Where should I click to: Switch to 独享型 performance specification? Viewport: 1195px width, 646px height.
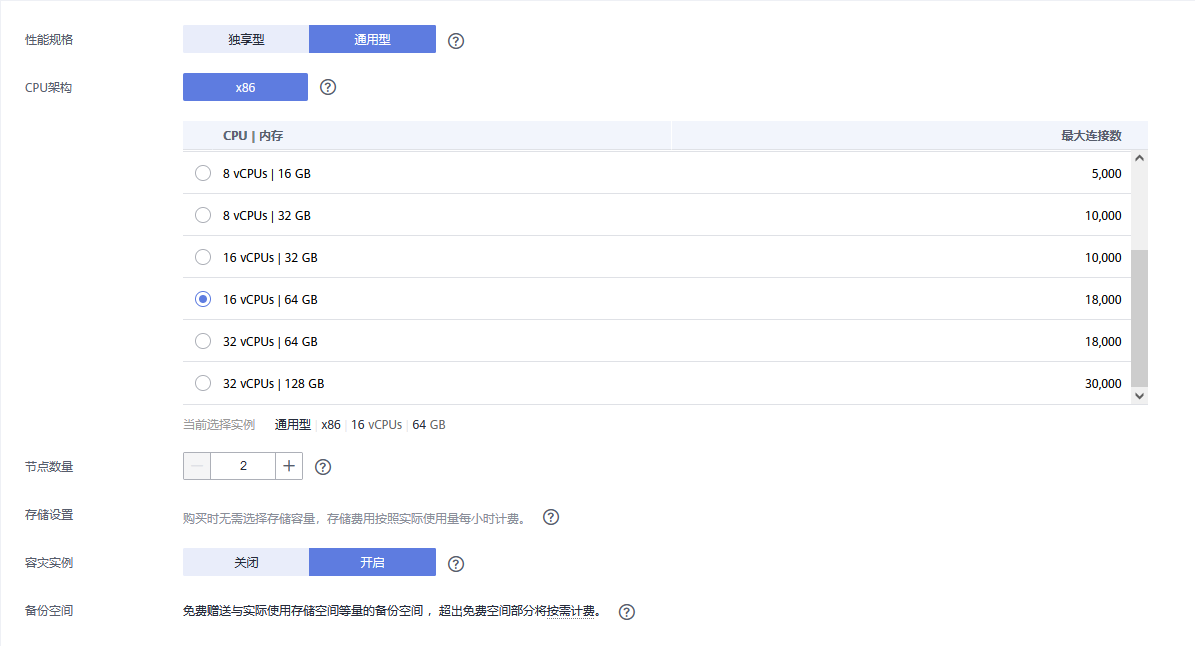[x=245, y=39]
